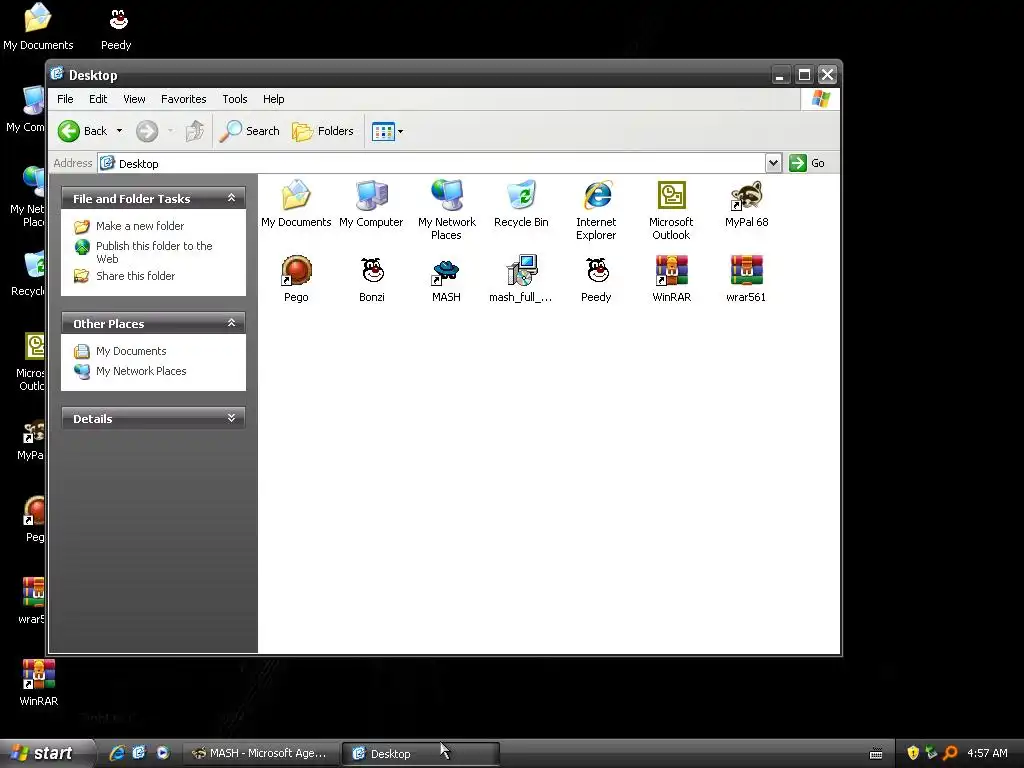1024x768 pixels.
Task: Click Desktop window taskbar button
Action: coord(421,753)
